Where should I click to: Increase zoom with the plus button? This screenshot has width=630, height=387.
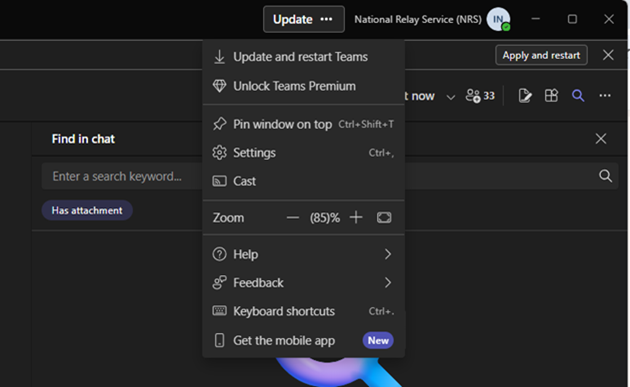coord(356,218)
